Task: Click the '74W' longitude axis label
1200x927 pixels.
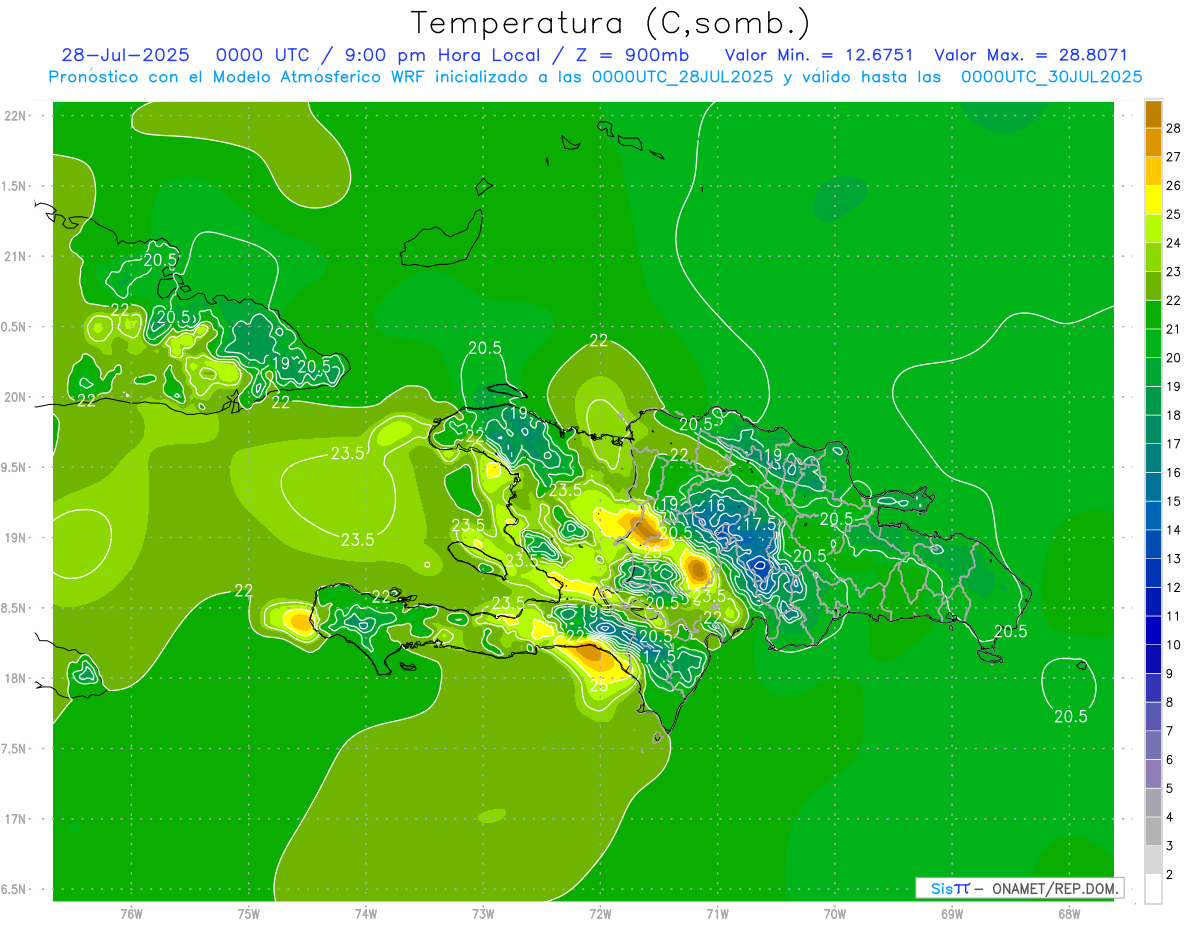Action: [366, 914]
